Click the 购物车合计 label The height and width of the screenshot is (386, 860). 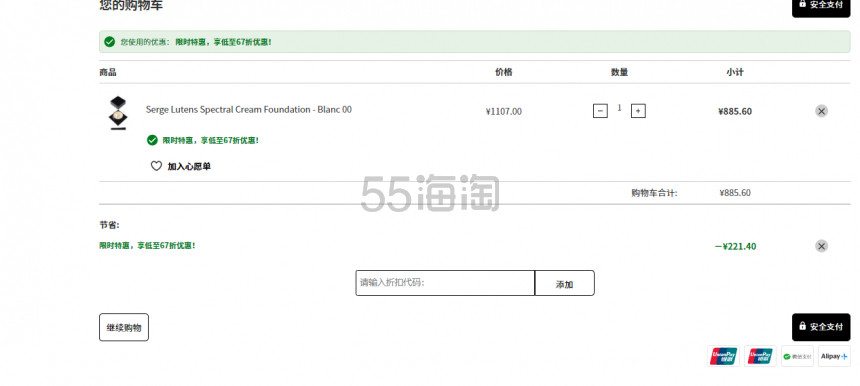click(x=654, y=193)
